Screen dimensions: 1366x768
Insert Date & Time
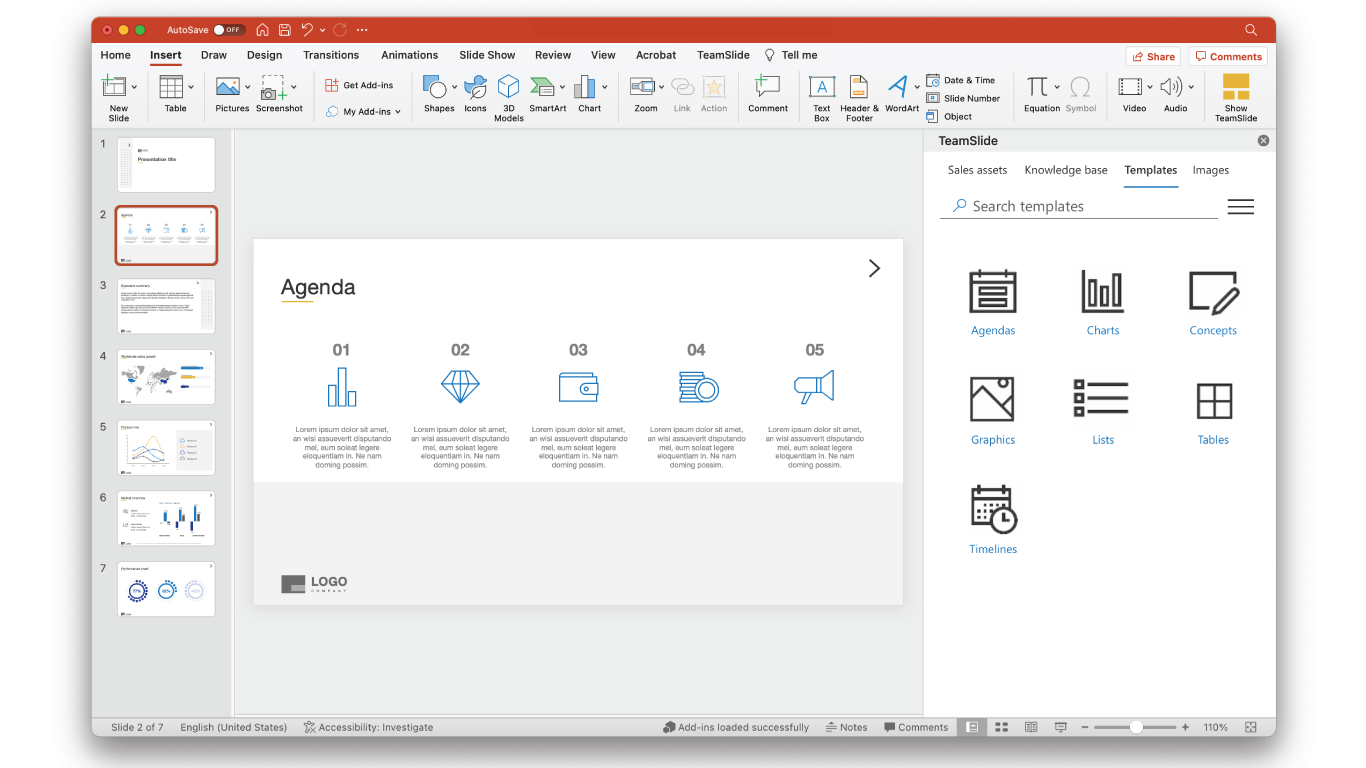point(960,80)
